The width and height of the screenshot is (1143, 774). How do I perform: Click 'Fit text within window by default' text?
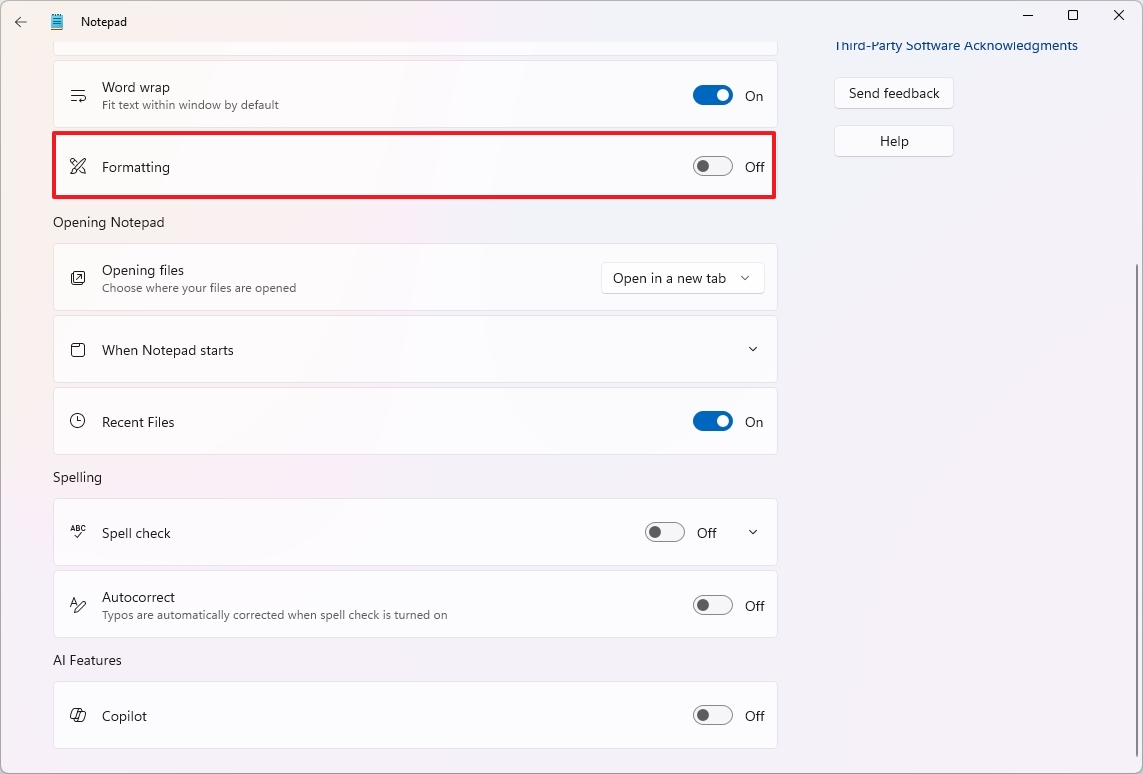[190, 105]
